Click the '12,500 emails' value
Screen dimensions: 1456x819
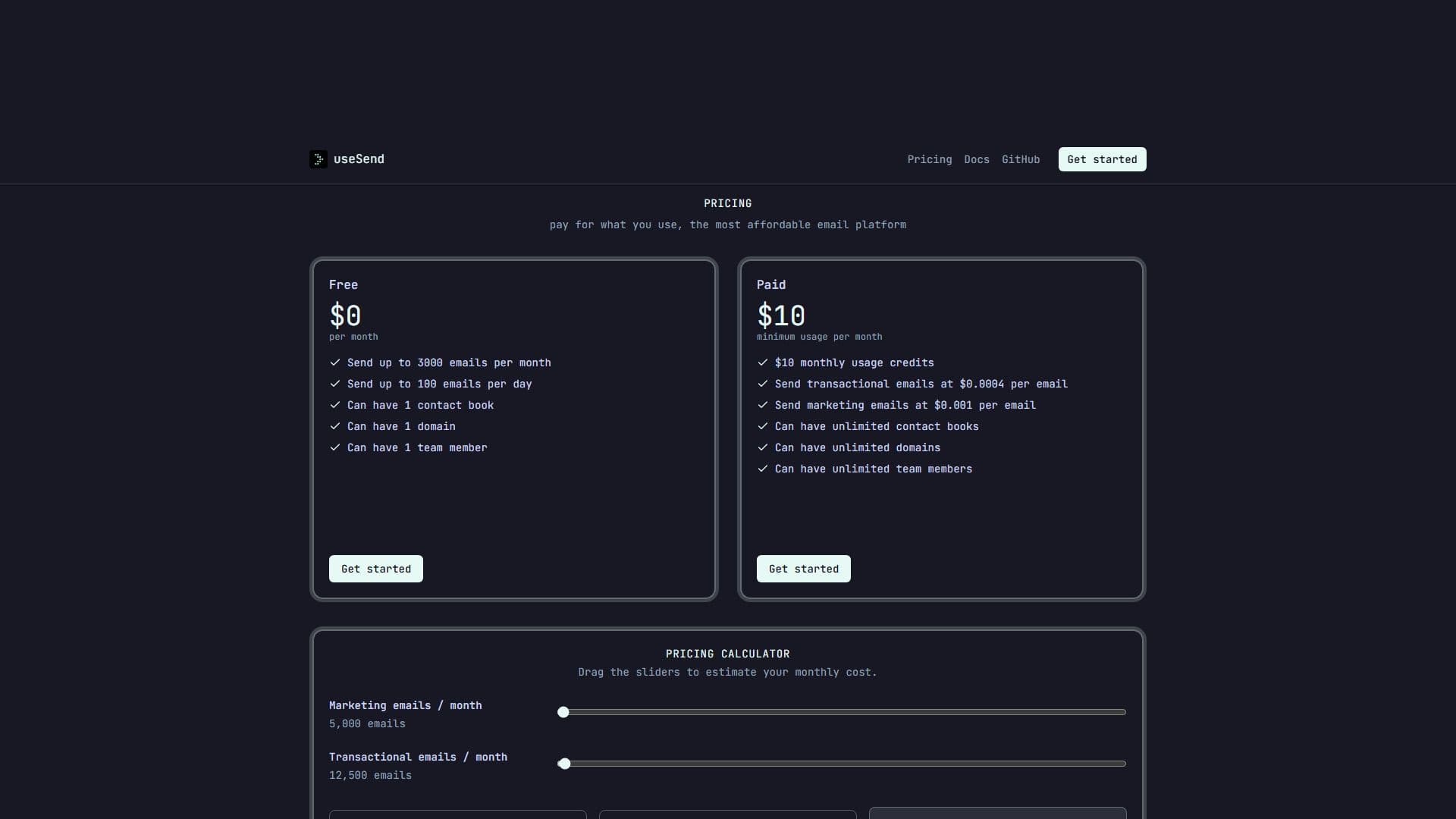point(370,775)
